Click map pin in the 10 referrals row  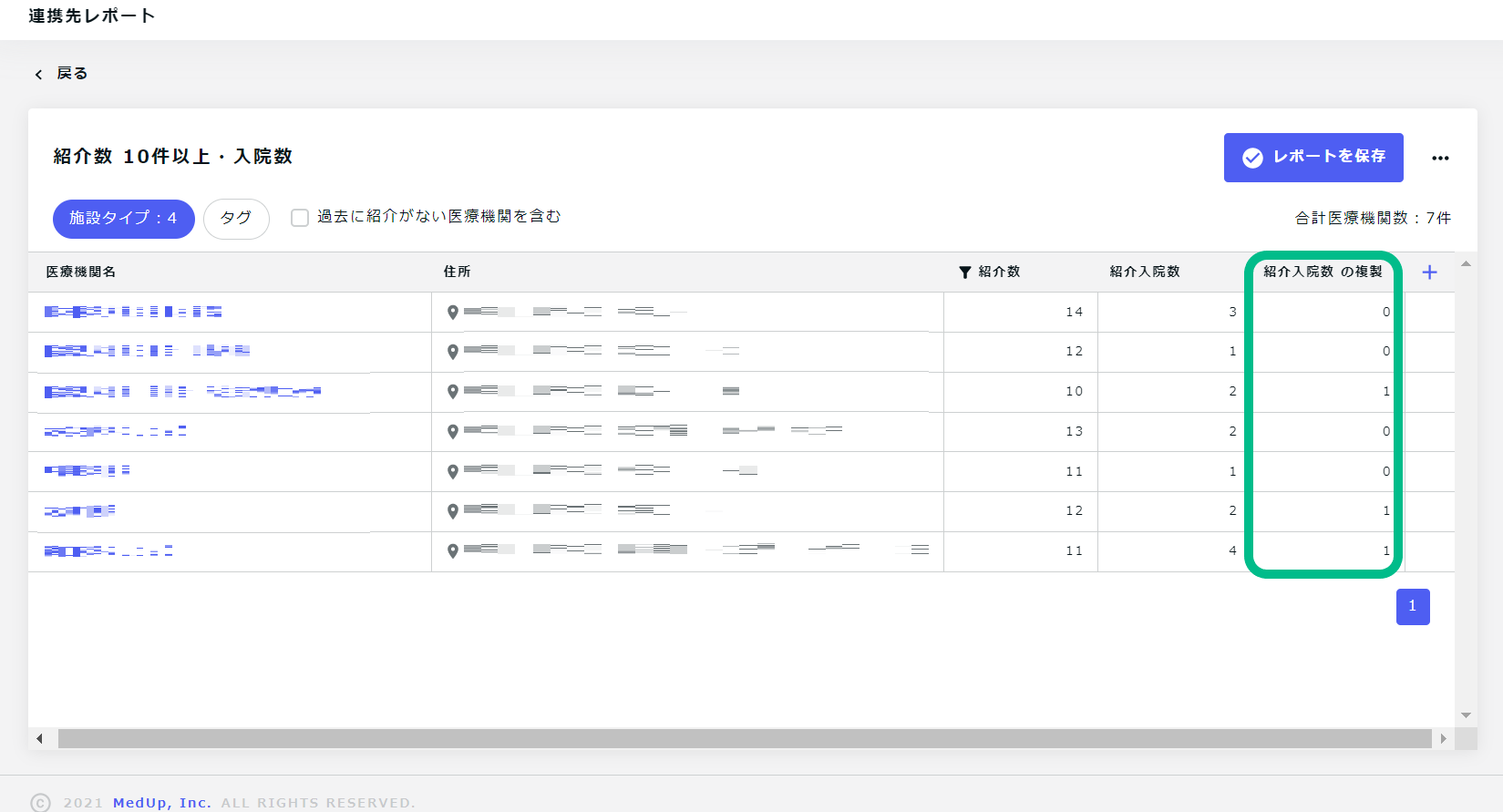click(452, 392)
